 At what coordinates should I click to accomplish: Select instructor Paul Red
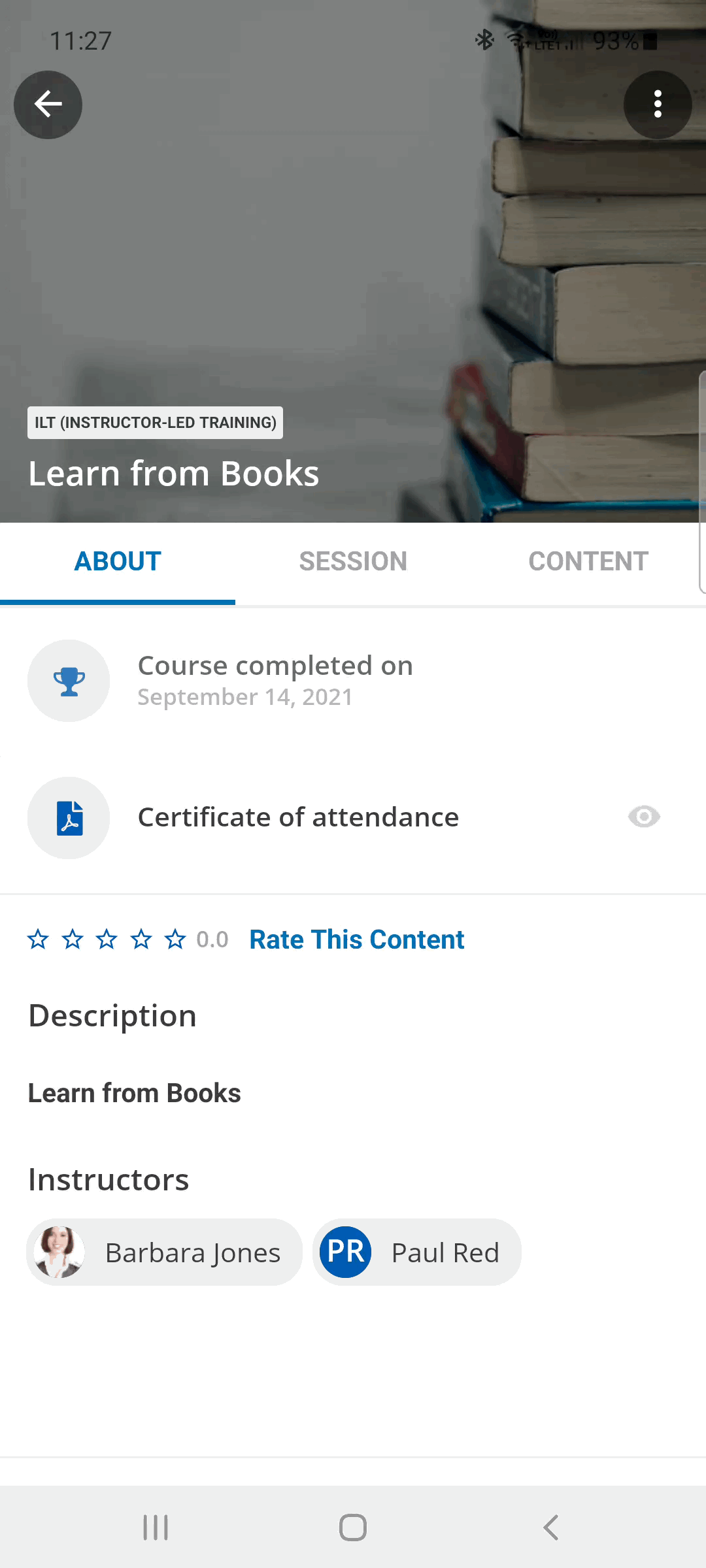click(x=416, y=1252)
